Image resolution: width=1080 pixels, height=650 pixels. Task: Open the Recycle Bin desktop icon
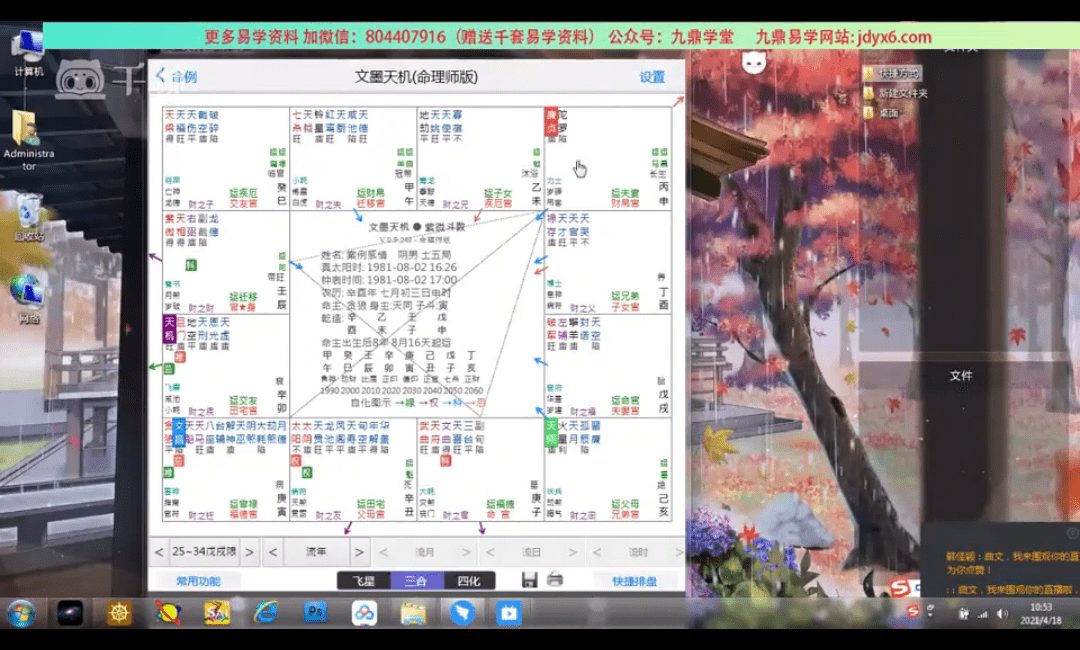tap(29, 215)
